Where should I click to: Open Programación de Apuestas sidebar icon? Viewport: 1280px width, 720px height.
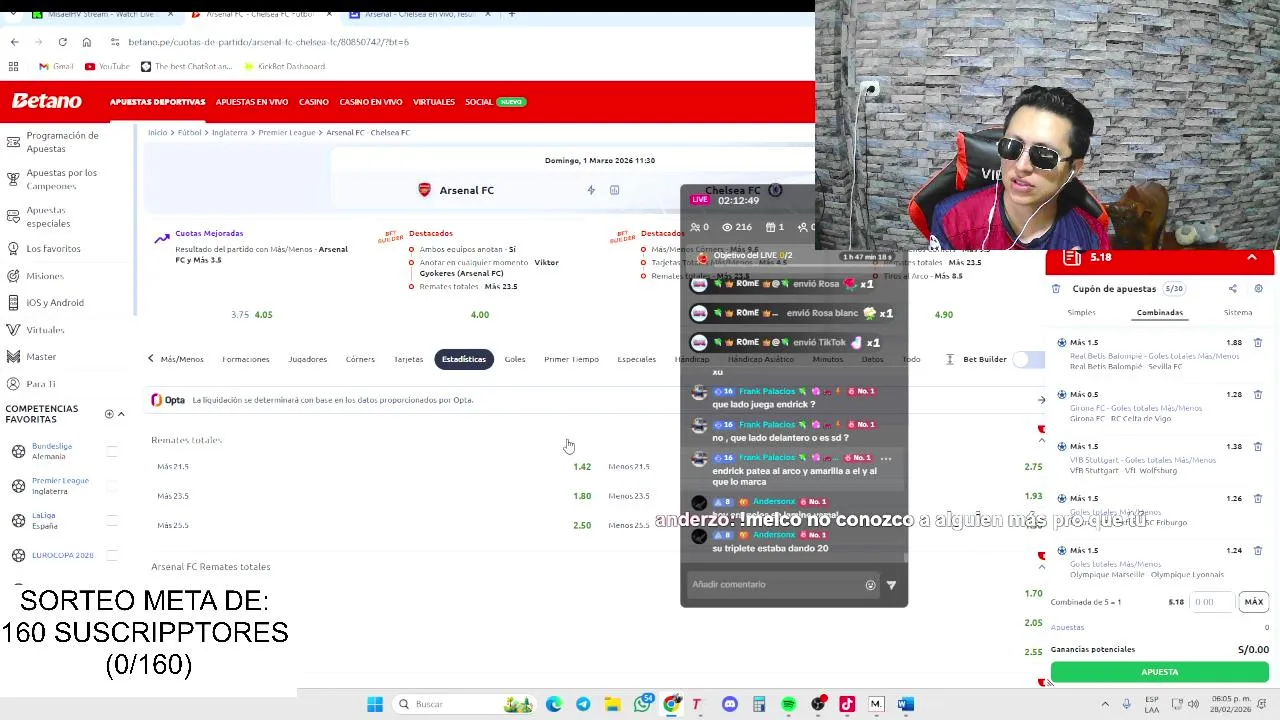point(13,142)
